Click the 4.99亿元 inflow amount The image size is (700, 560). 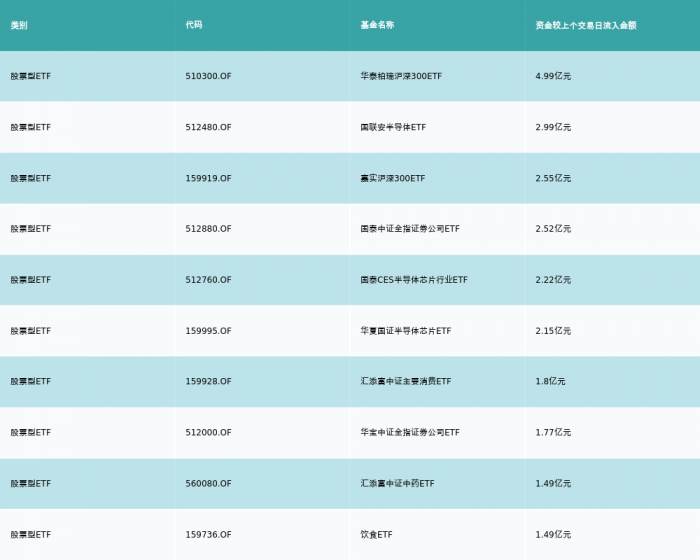click(x=553, y=76)
